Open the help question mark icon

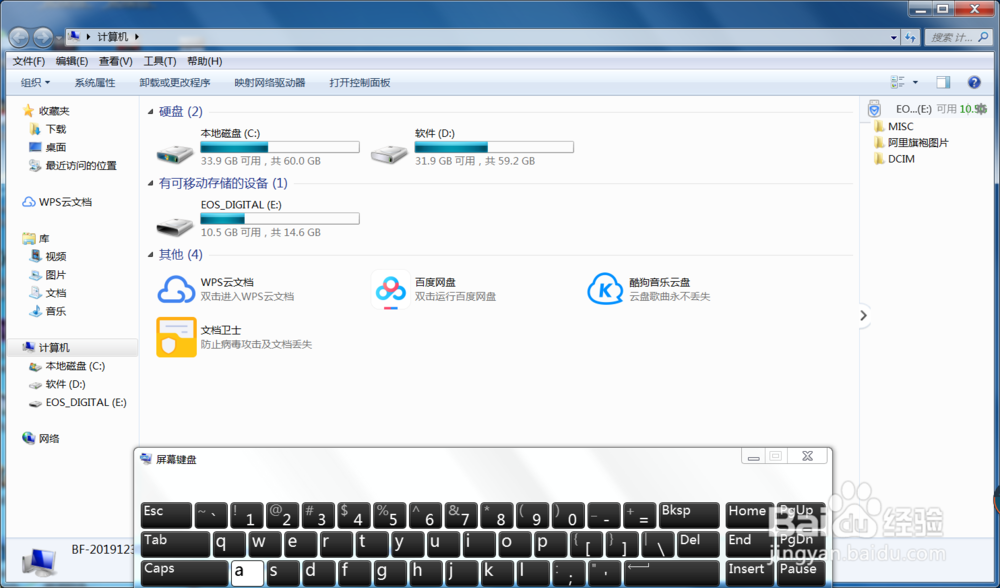pos(974,82)
